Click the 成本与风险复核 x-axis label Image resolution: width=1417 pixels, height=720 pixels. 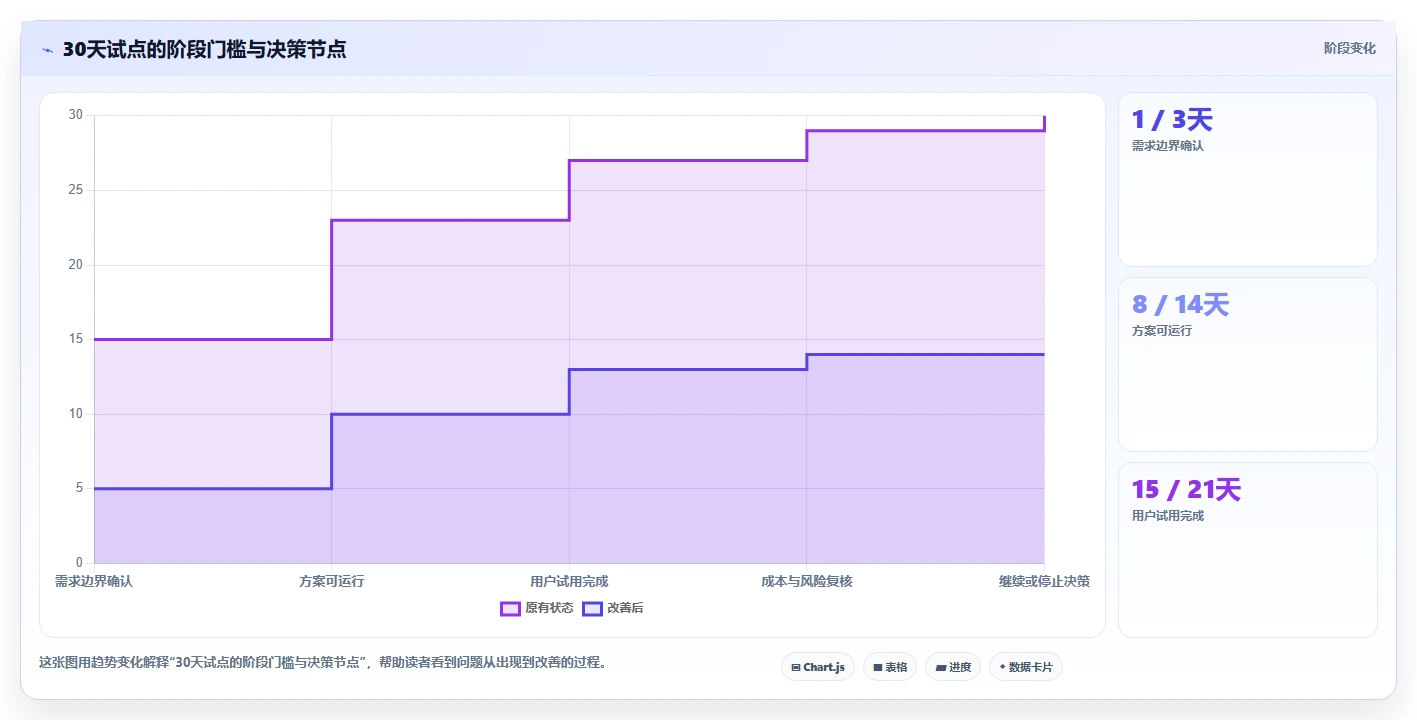pos(807,581)
